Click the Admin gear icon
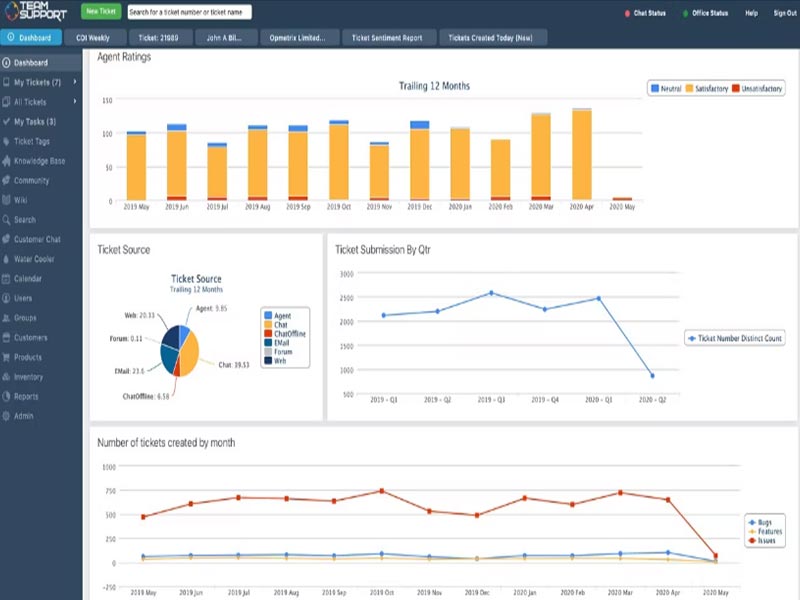Viewport: 800px width, 600px height. pos(7,416)
